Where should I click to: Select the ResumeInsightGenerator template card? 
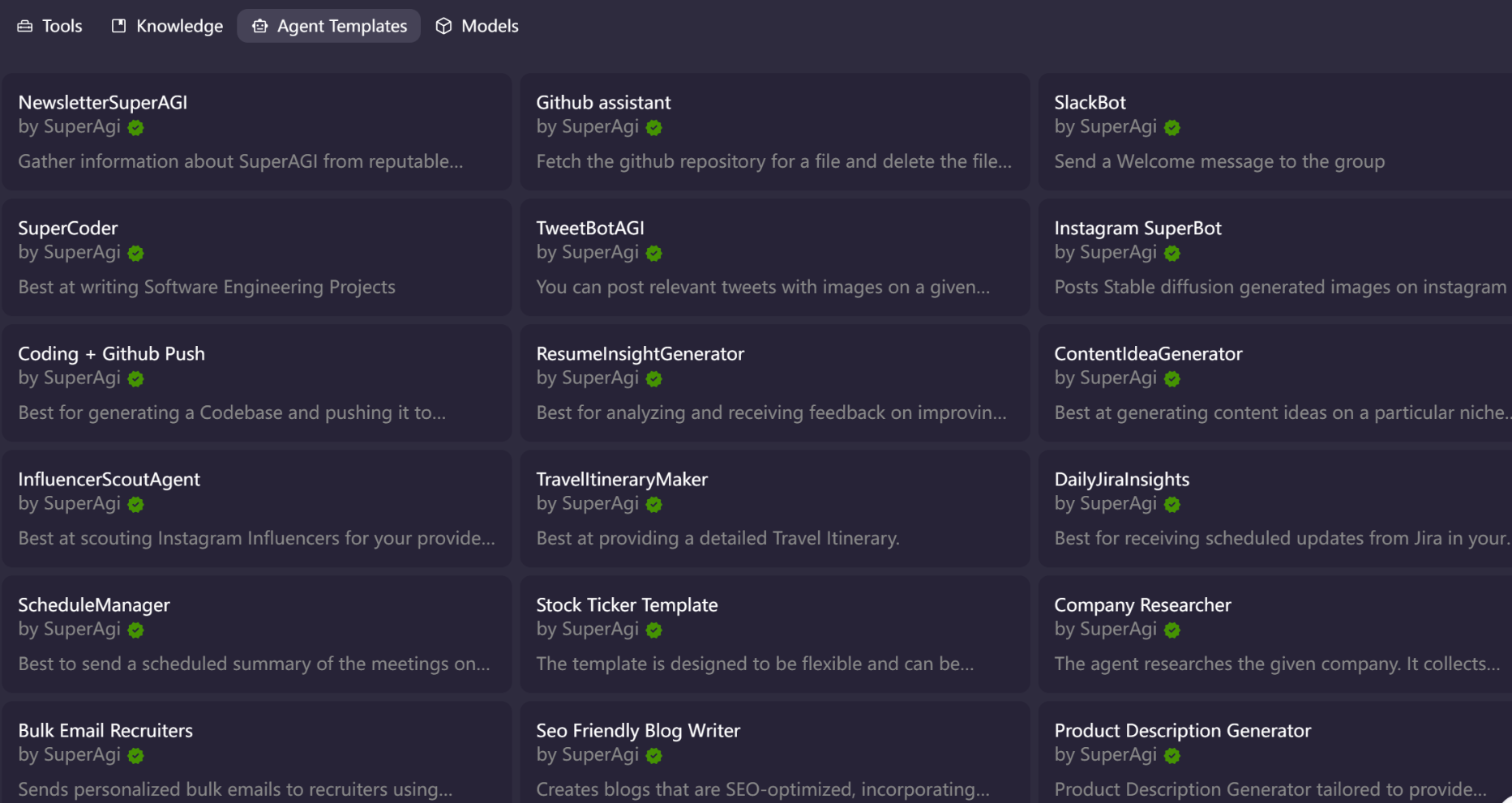[774, 383]
